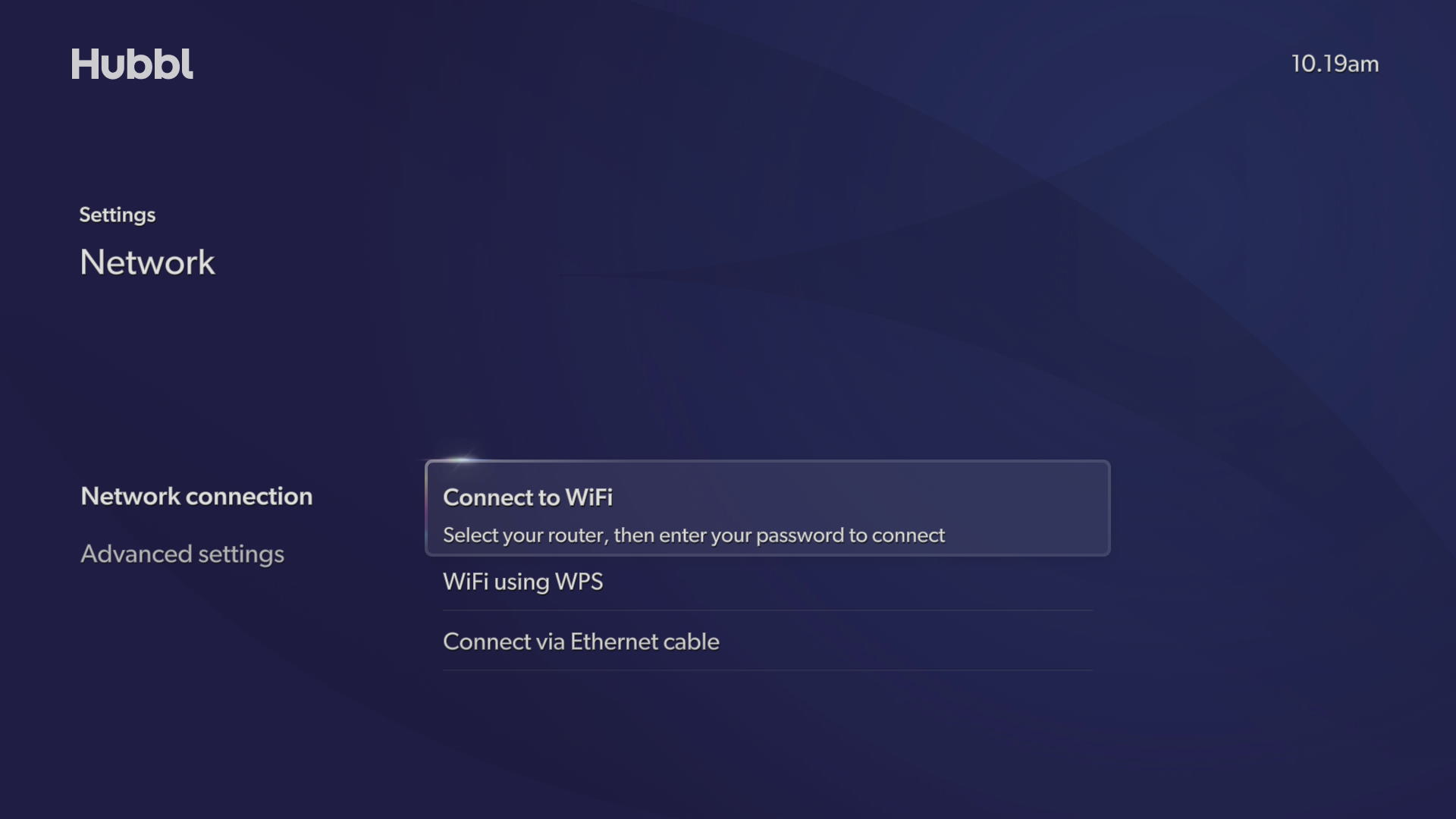Activate the focused WiFi connection card
Screen dimensions: 1456x819
click(x=767, y=508)
